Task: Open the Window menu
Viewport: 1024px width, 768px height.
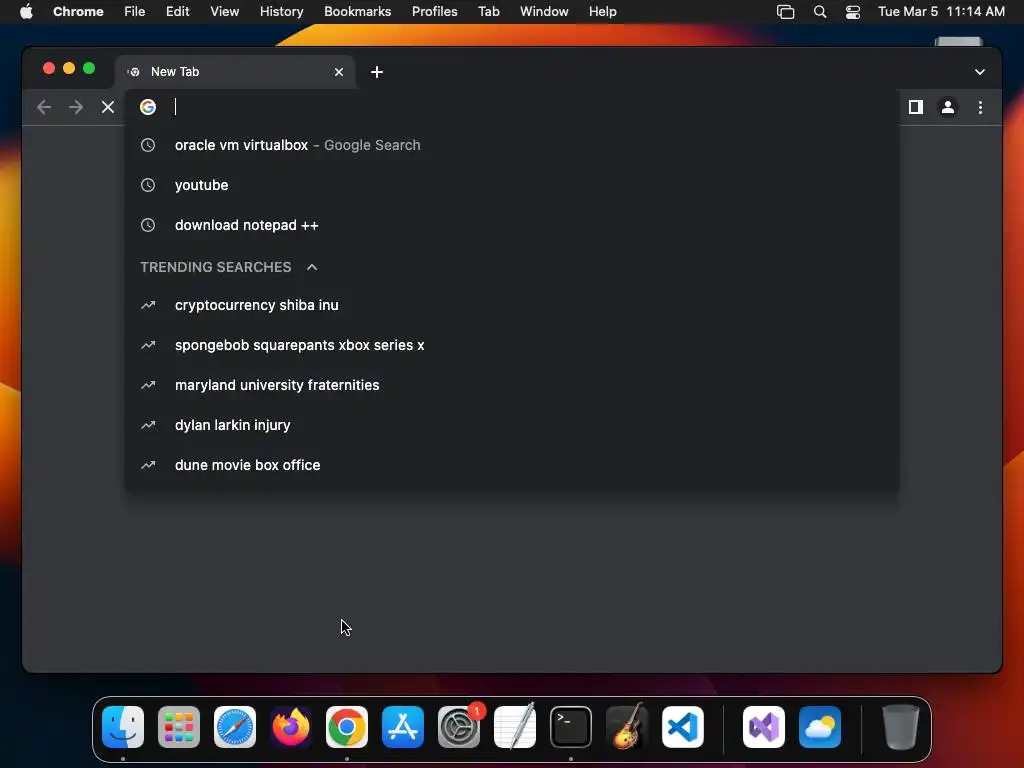Action: pyautogui.click(x=544, y=12)
